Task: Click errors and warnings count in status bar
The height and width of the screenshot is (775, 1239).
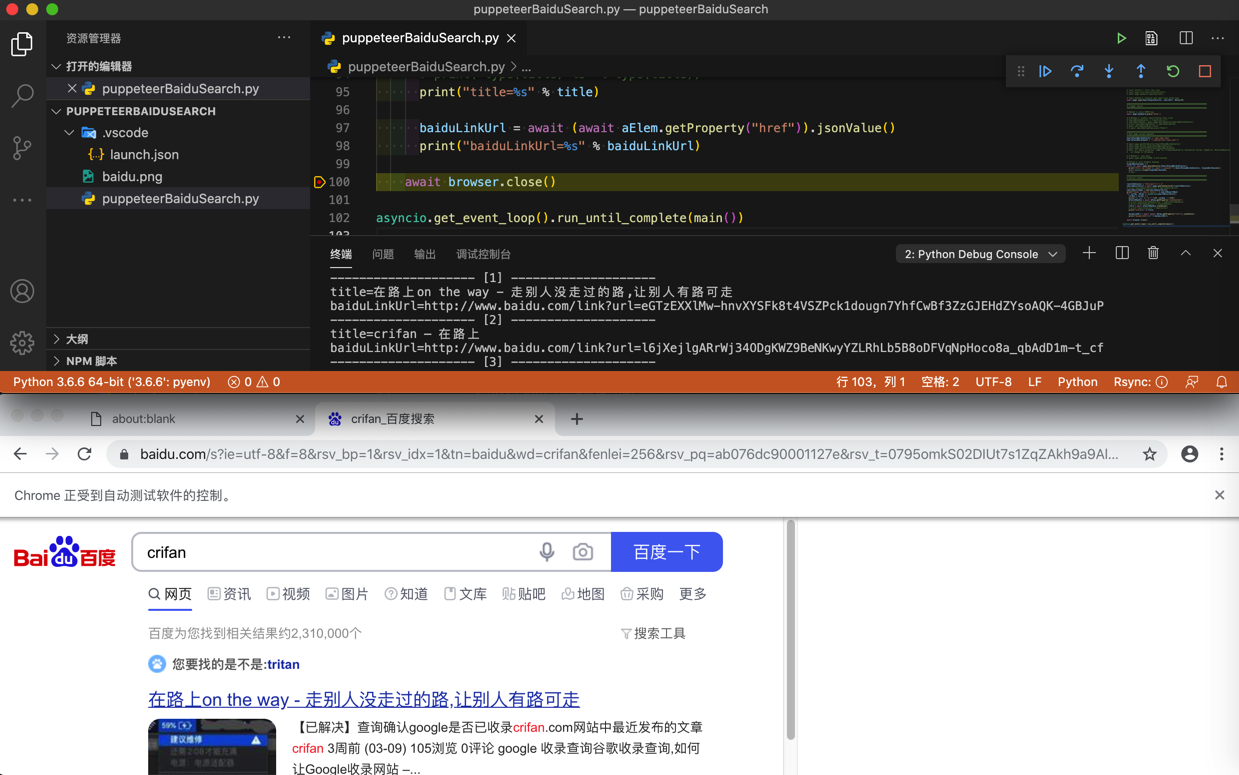Action: 254,382
